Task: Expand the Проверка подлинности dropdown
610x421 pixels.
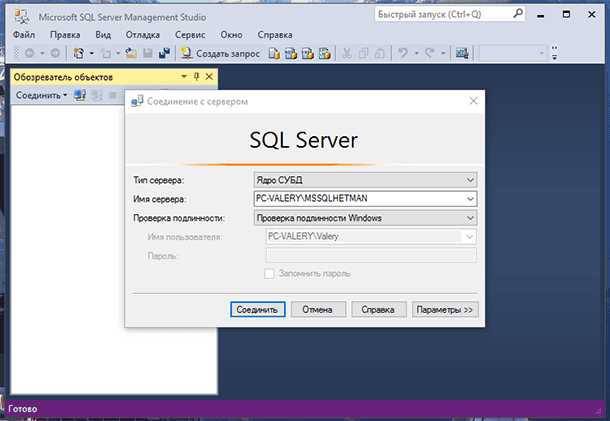Action: [470, 218]
